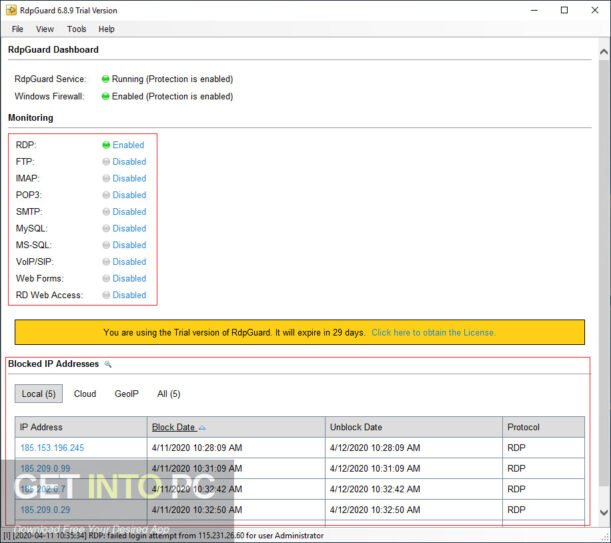The height and width of the screenshot is (543, 611).
Task: Switch to the All (5) tab
Action: point(169,394)
